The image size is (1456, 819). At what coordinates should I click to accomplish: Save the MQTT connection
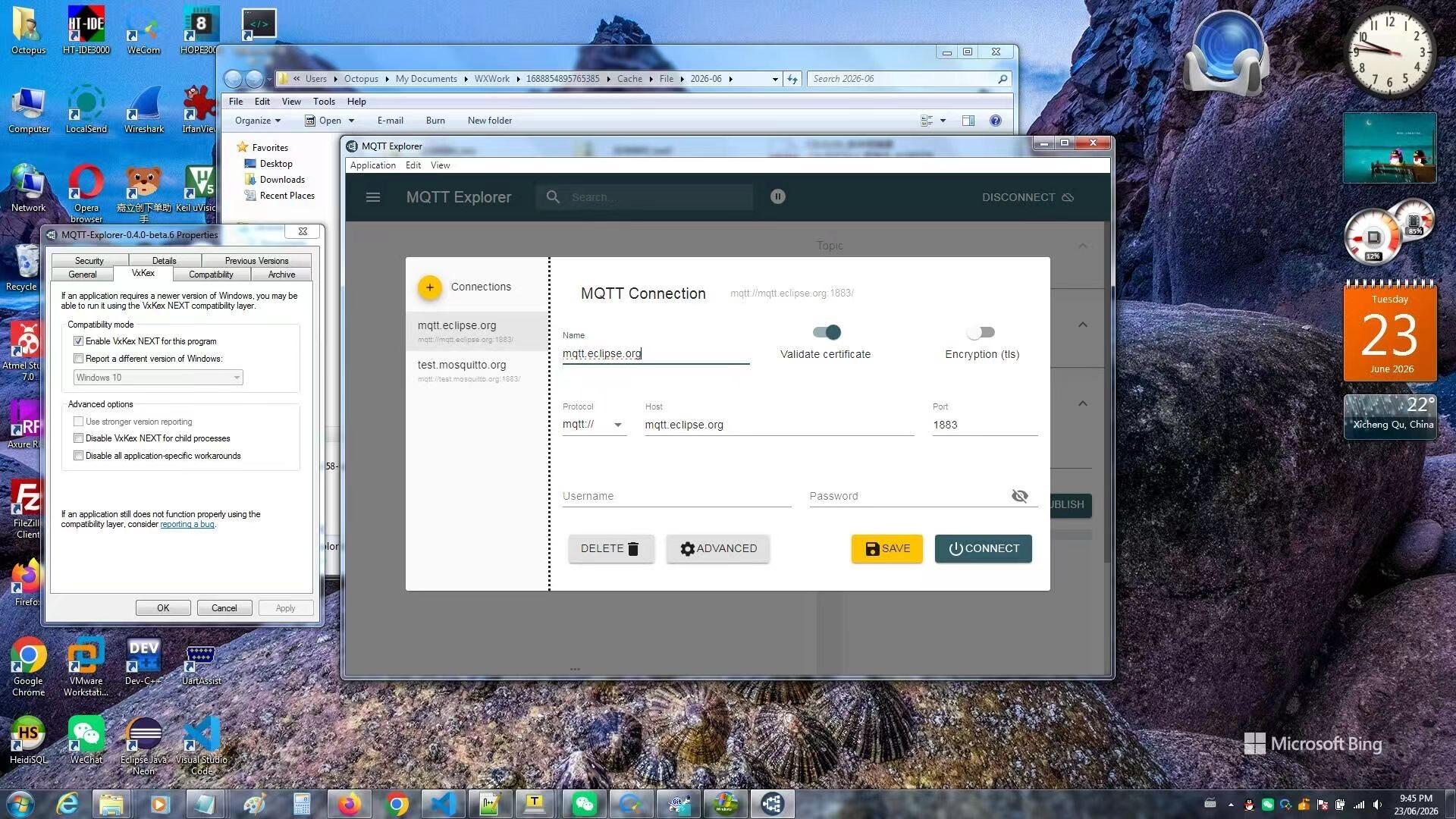tap(886, 548)
